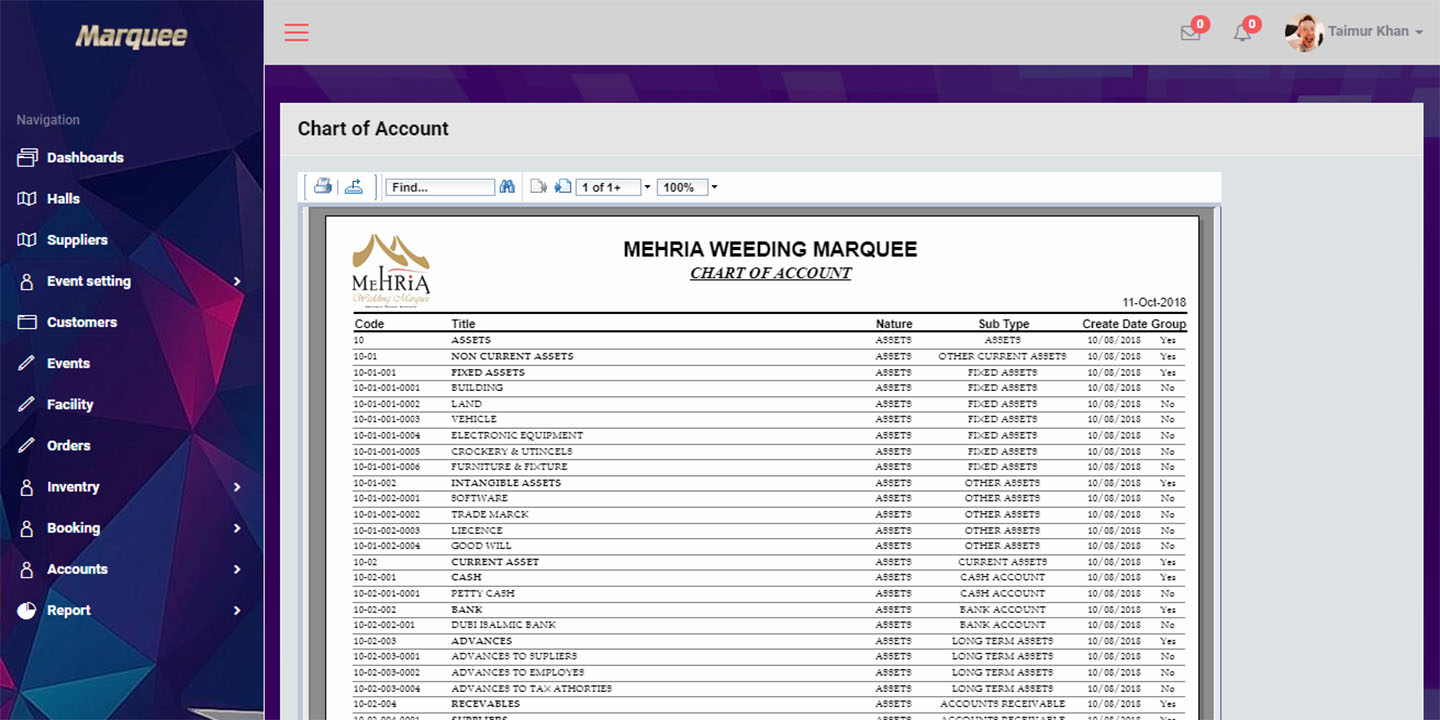Go to next report page icon
Viewport: 1440px width, 720px height.
[x=562, y=186]
